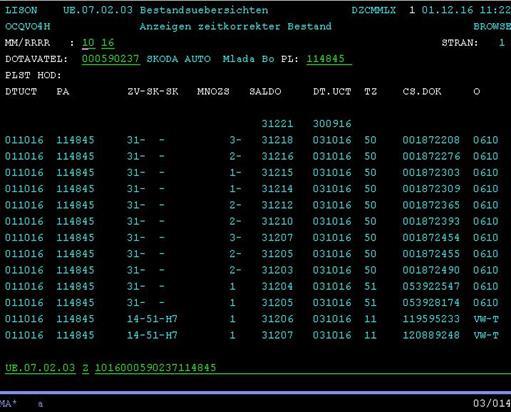This screenshot has height=412, width=511.
Task: Select document number 001872490
Action: [431, 270]
